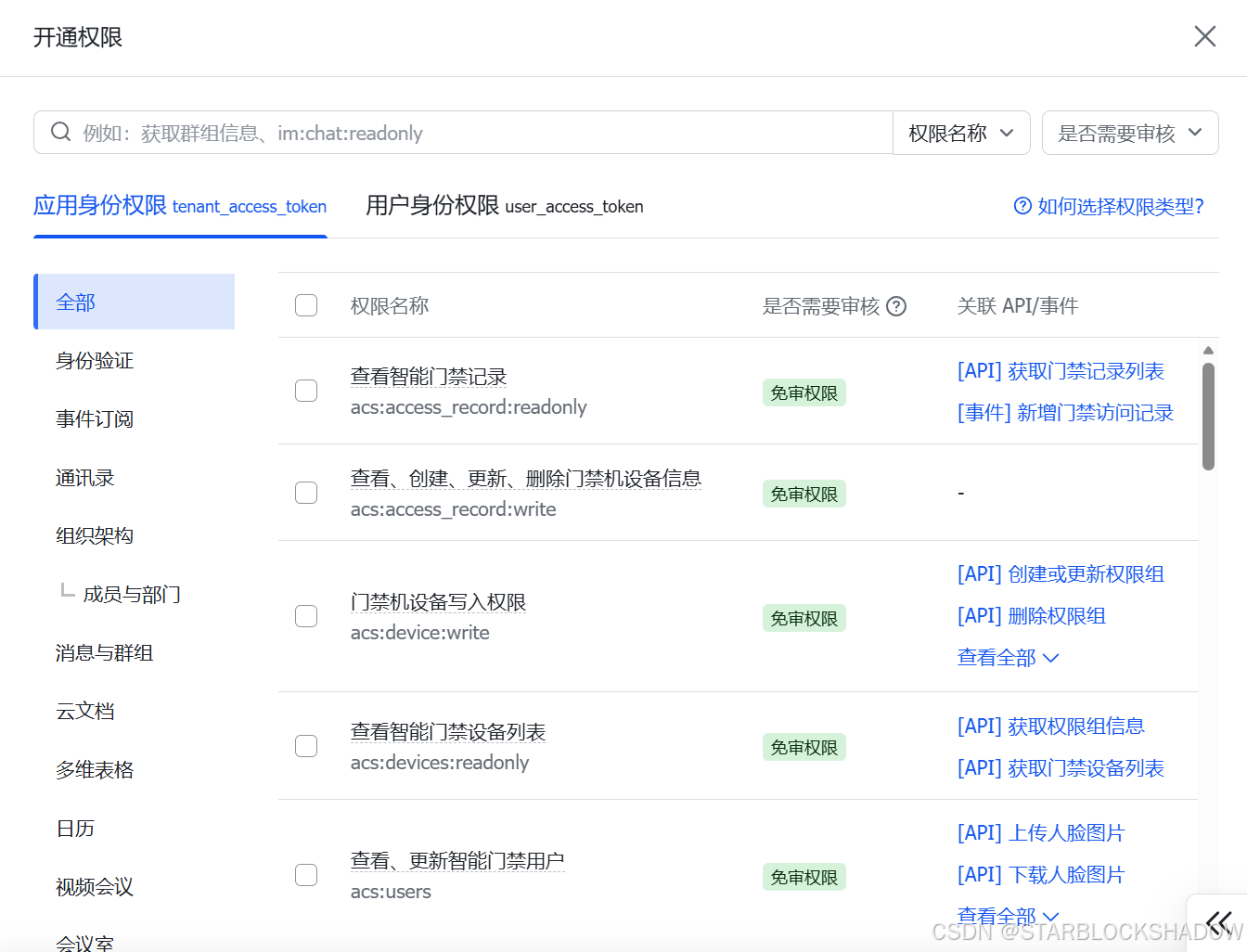Image resolution: width=1247 pixels, height=952 pixels.
Task: Select the 成员与部门 sub-category
Action: (133, 594)
